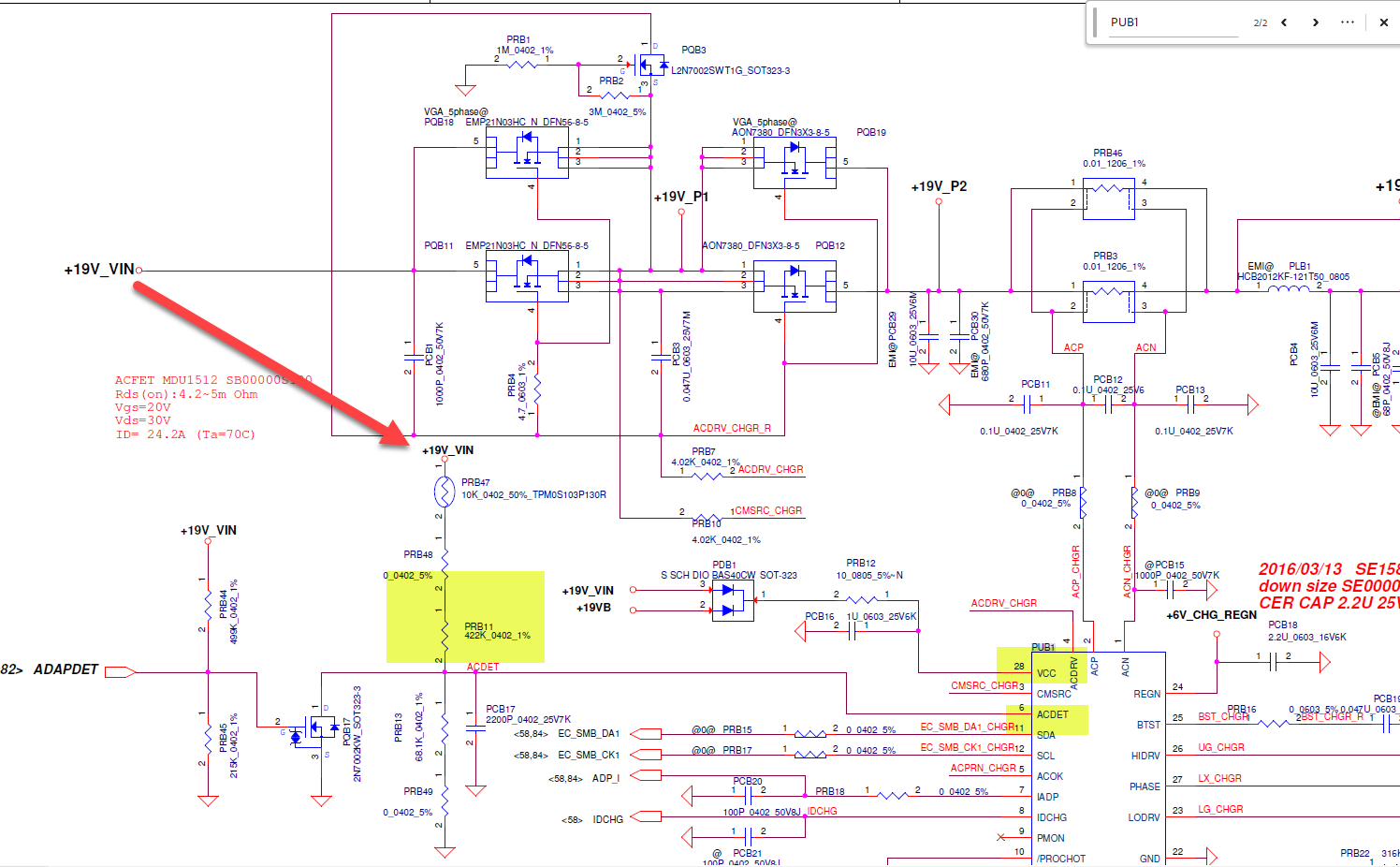The width and height of the screenshot is (1400, 867).
Task: Click the PRB10 resistor designator
Action: 707,524
